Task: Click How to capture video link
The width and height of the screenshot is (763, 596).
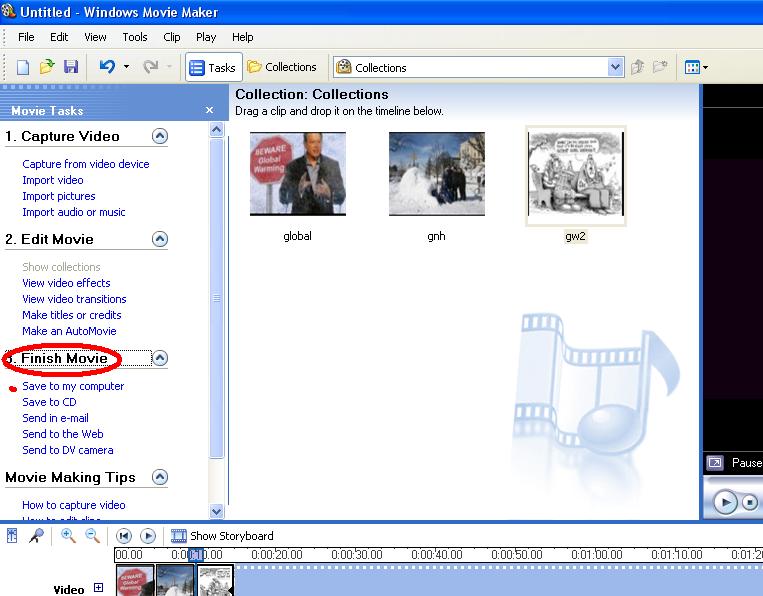Action: click(73, 505)
